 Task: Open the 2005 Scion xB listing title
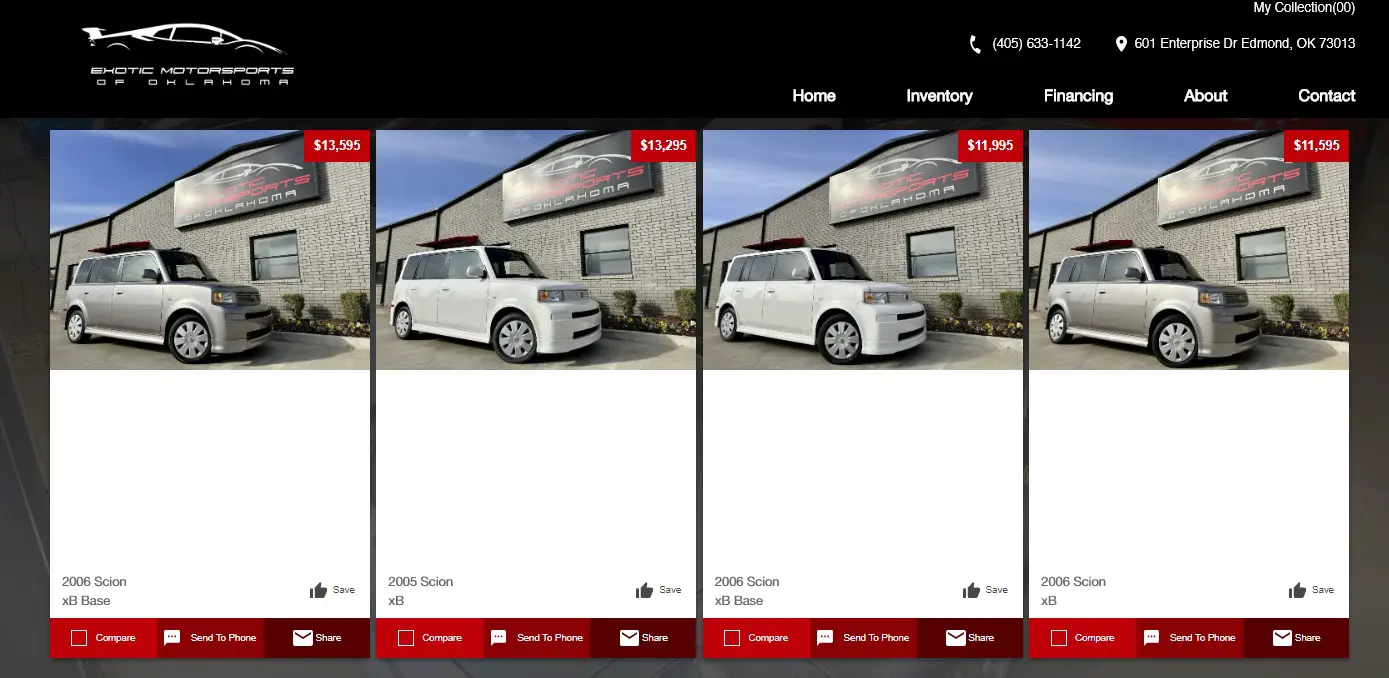tap(420, 591)
